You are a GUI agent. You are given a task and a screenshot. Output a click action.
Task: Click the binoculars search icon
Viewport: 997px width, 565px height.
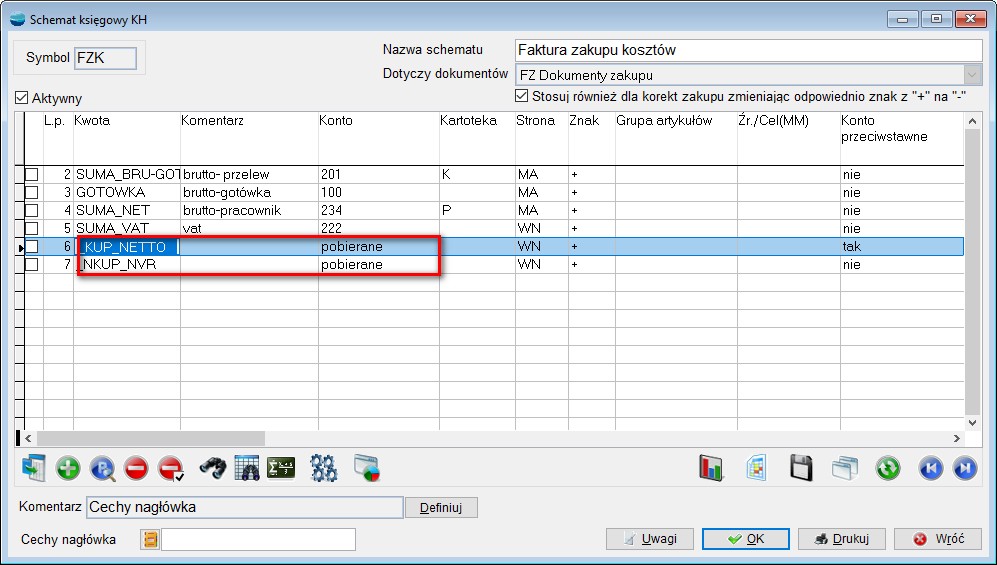212,468
